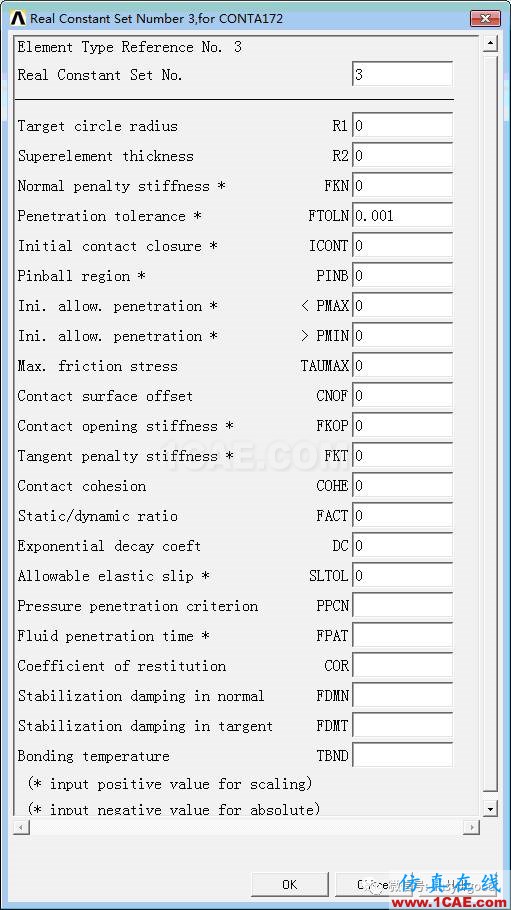This screenshot has height=910, width=511.
Task: Click the PINB pinball region field
Action: pos(402,276)
